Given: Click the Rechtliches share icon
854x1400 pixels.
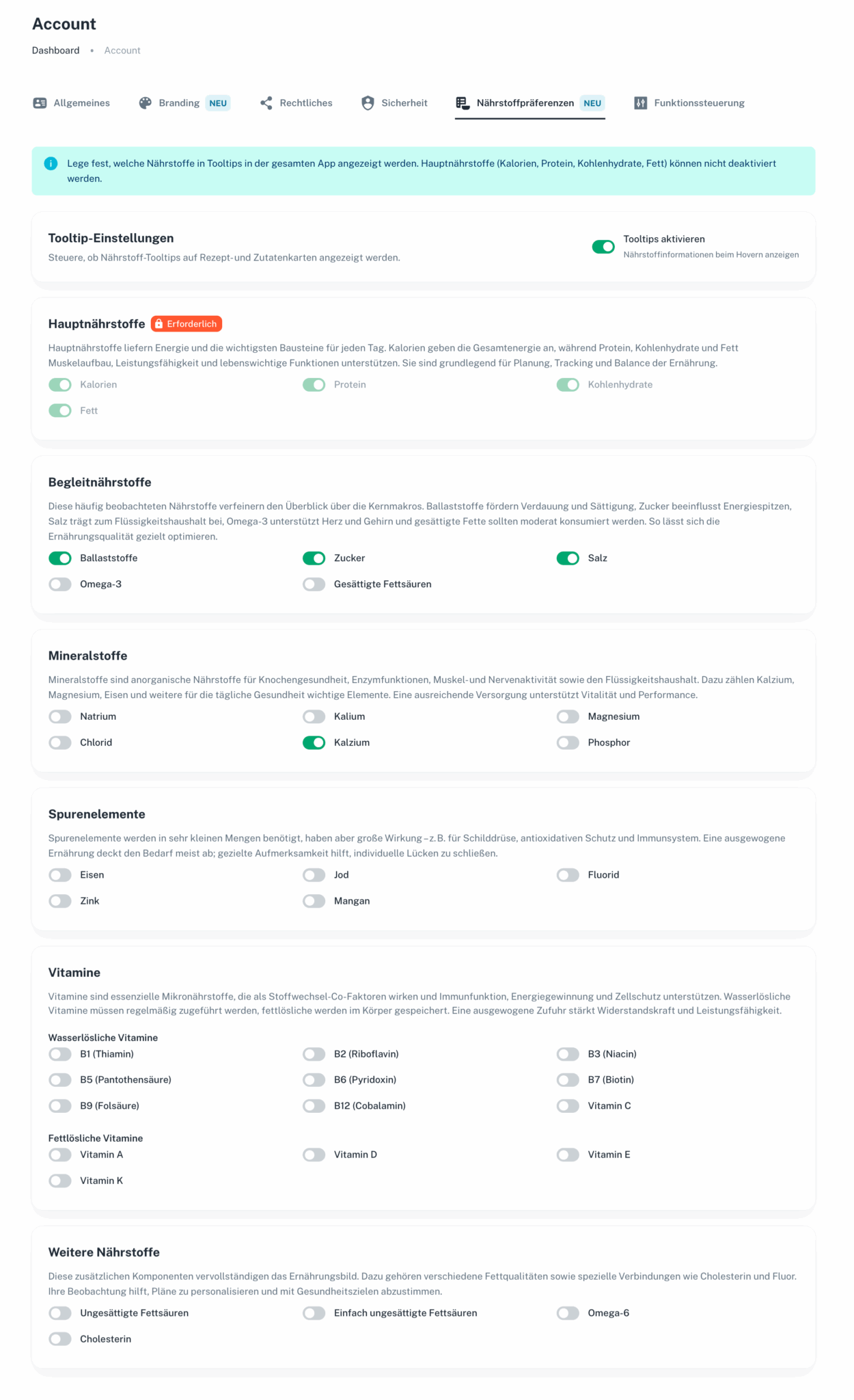Looking at the screenshot, I should tap(266, 103).
